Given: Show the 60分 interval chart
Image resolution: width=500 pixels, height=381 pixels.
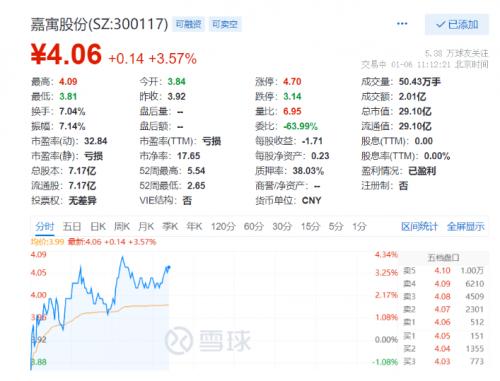Looking at the screenshot, I should pos(254,227).
